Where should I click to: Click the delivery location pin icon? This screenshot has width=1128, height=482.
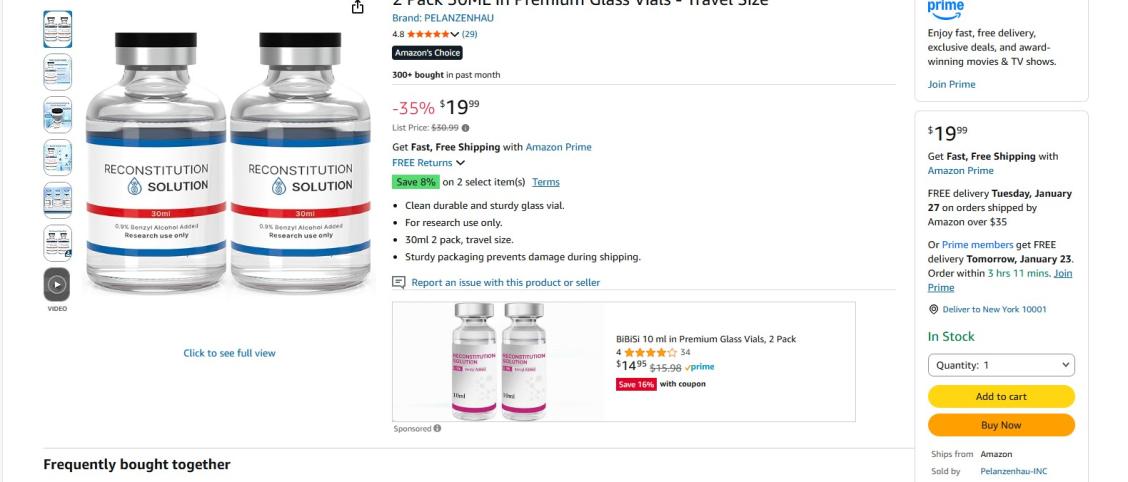pos(933,309)
